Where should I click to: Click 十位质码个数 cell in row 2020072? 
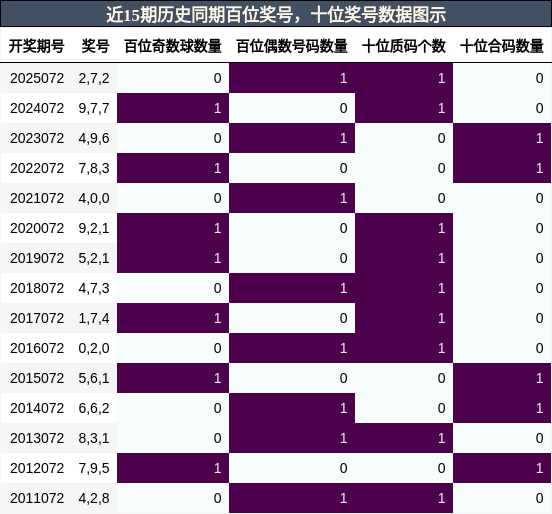point(404,228)
